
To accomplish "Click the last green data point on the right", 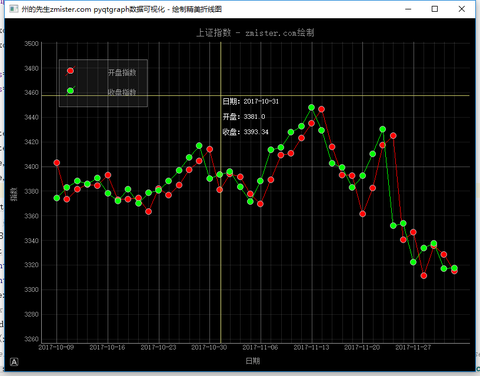I will click(454, 268).
